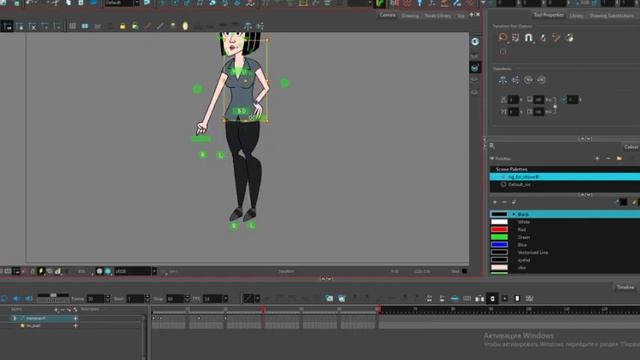Click the palette folder icon
The image size is (640, 360).
tap(620, 158)
